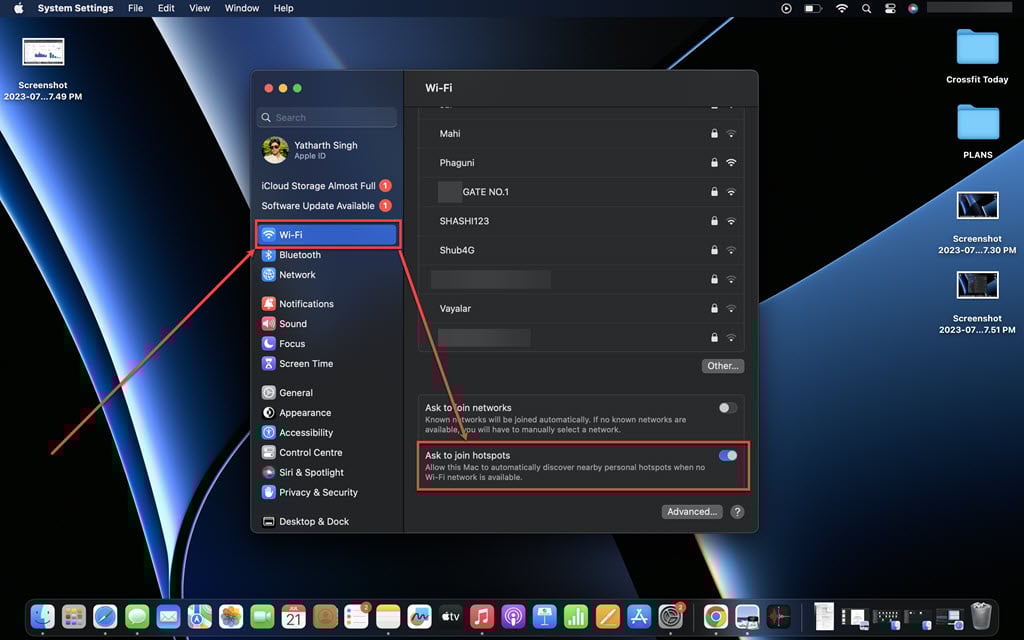
Task: Open Reminders from the Dock
Action: [357, 616]
